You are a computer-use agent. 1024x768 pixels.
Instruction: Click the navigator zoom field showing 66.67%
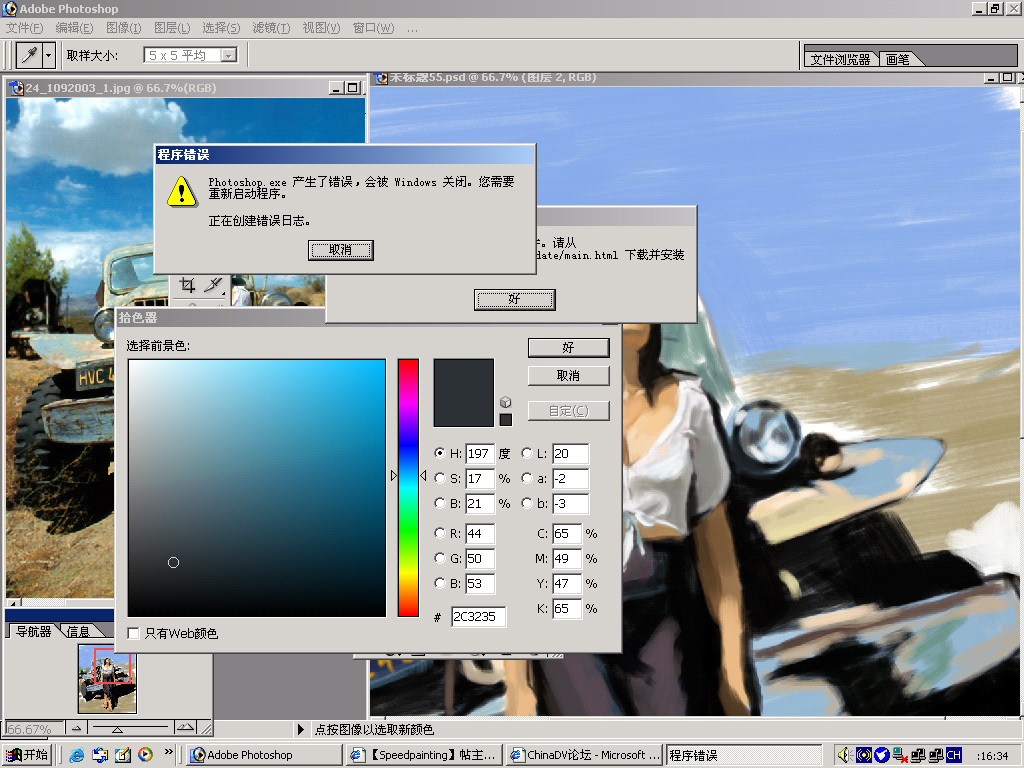pos(34,728)
